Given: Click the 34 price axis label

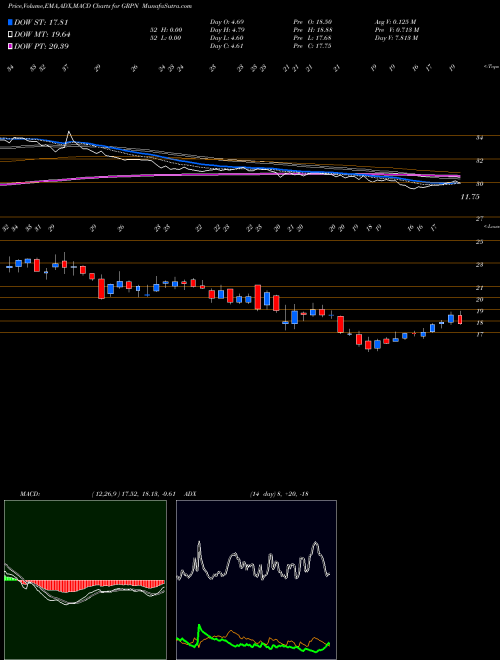Looking at the screenshot, I should tap(480, 138).
